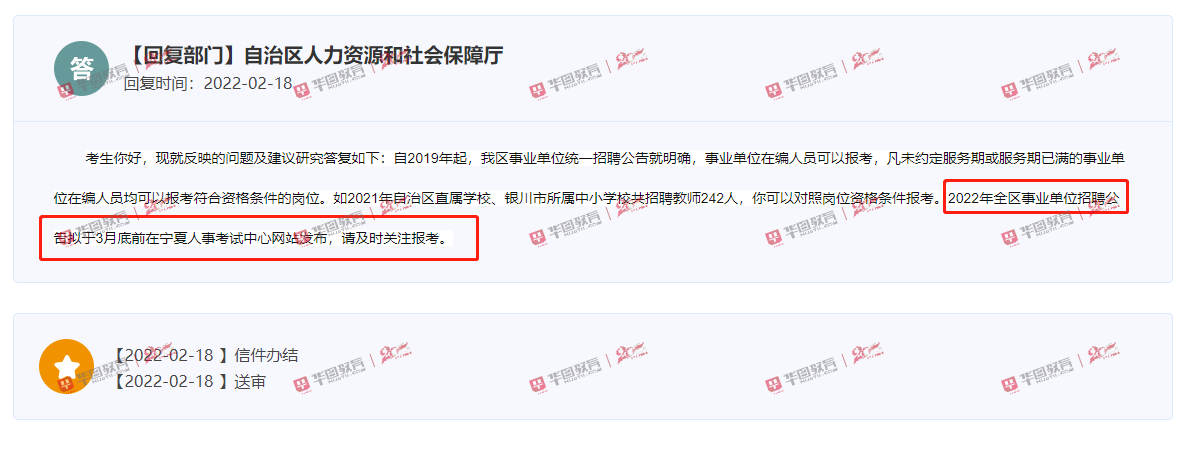Click the teal 答 answer icon
The height and width of the screenshot is (456, 1199).
pos(81,68)
